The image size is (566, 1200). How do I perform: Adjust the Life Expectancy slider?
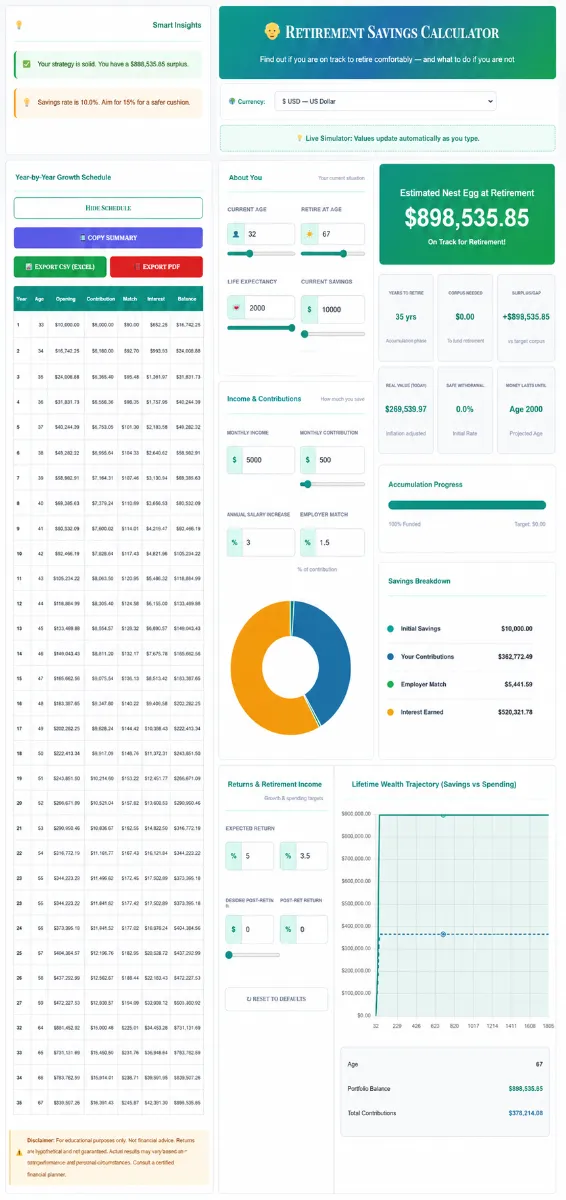pos(261,328)
